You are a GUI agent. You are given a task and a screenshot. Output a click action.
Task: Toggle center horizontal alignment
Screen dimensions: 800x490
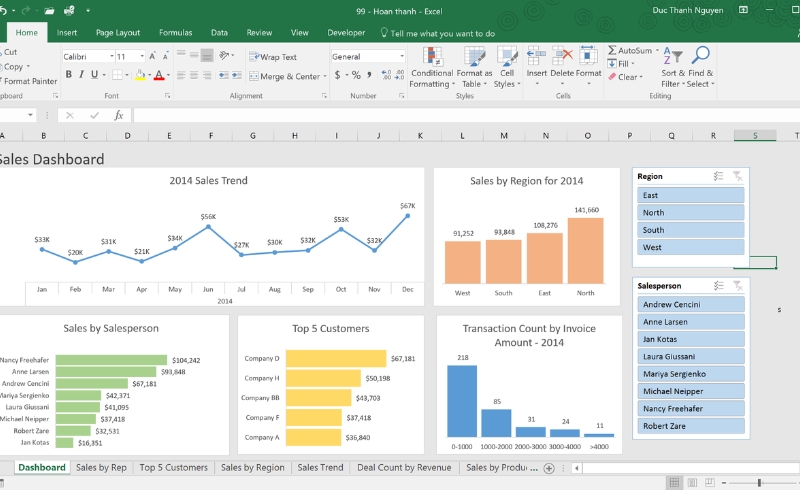coord(194,76)
